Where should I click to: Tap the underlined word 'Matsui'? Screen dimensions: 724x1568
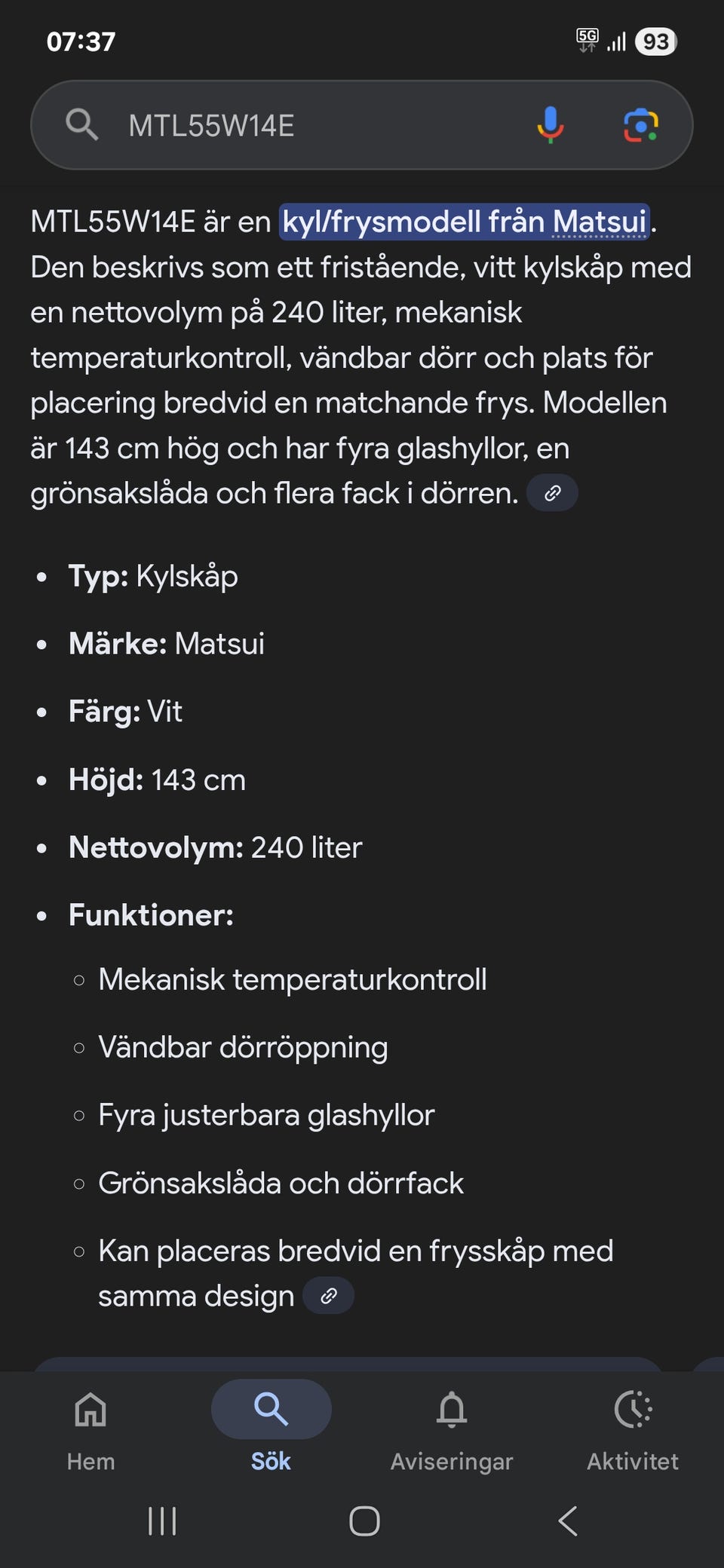(x=600, y=222)
